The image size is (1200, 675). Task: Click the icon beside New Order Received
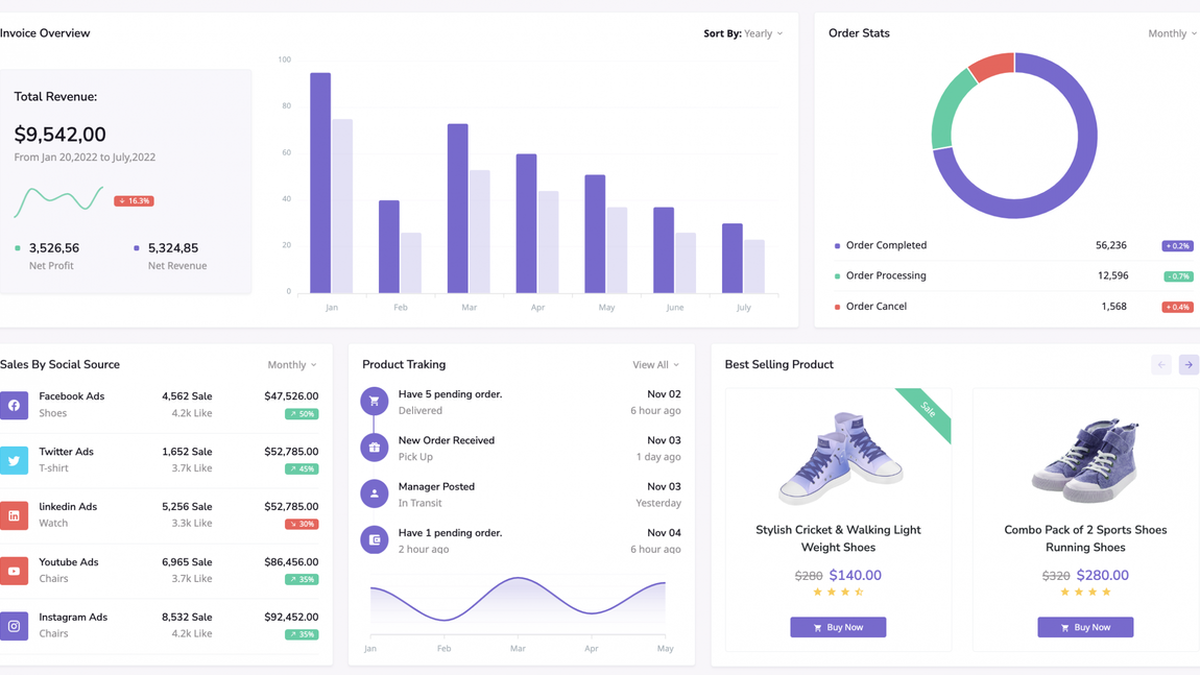[374, 448]
